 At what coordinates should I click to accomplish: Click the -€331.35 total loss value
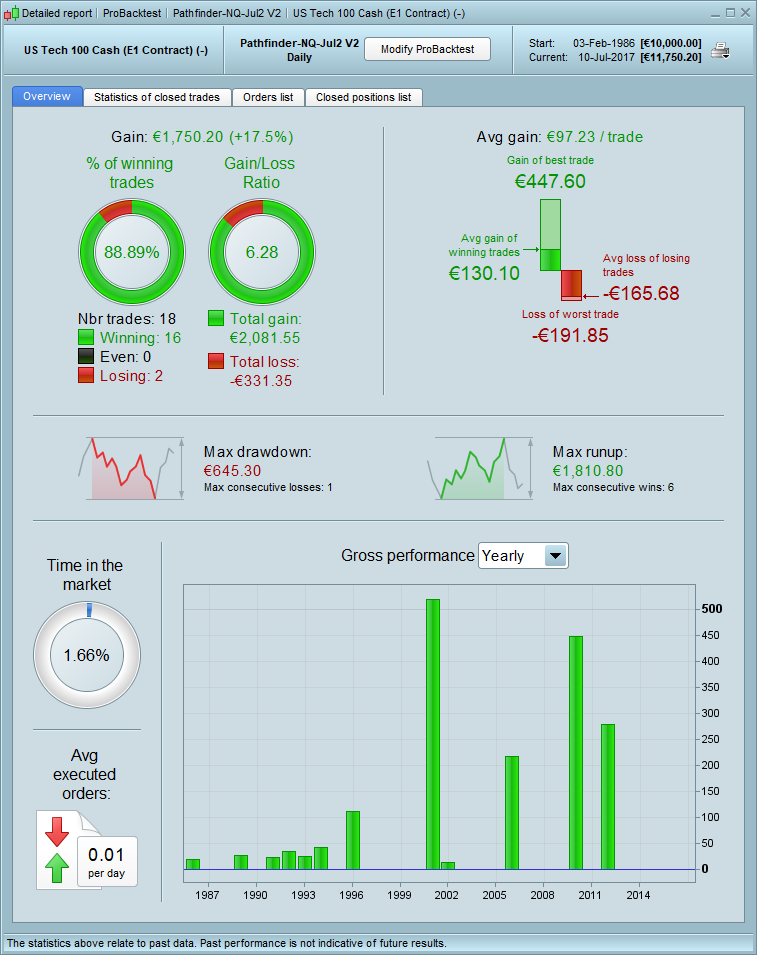click(261, 380)
